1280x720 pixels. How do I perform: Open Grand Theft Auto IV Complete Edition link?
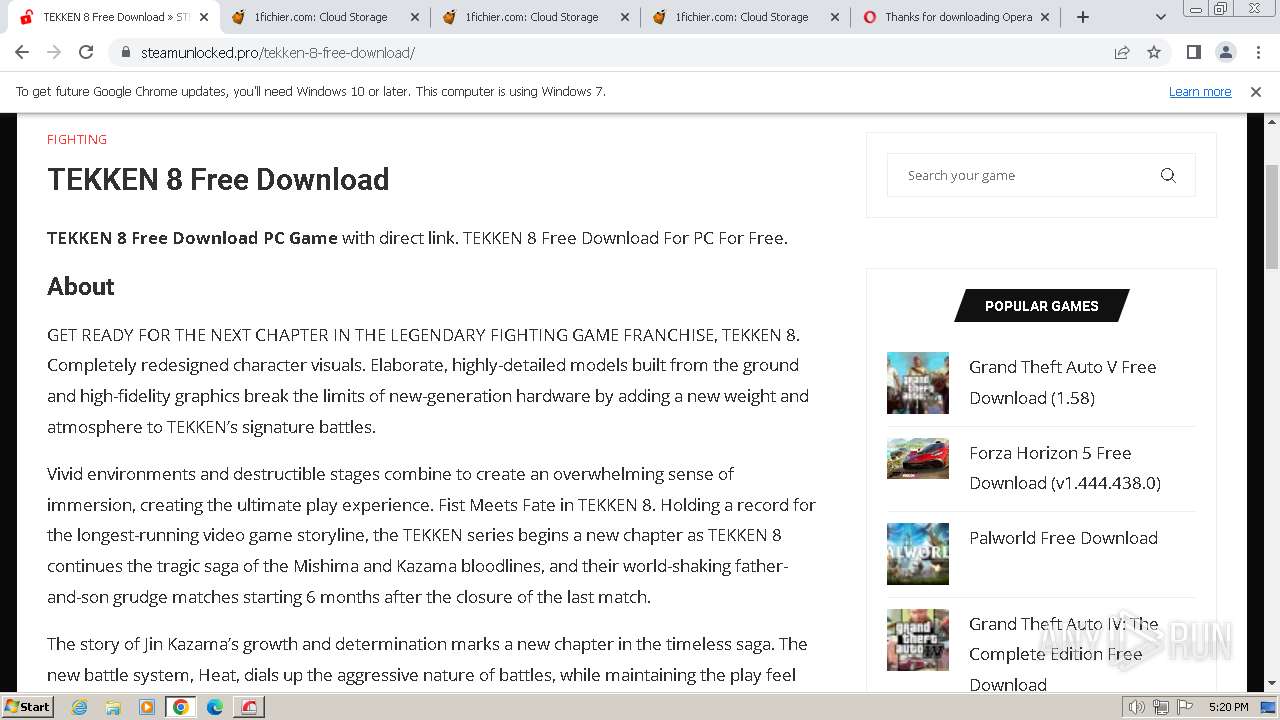tap(1063, 654)
